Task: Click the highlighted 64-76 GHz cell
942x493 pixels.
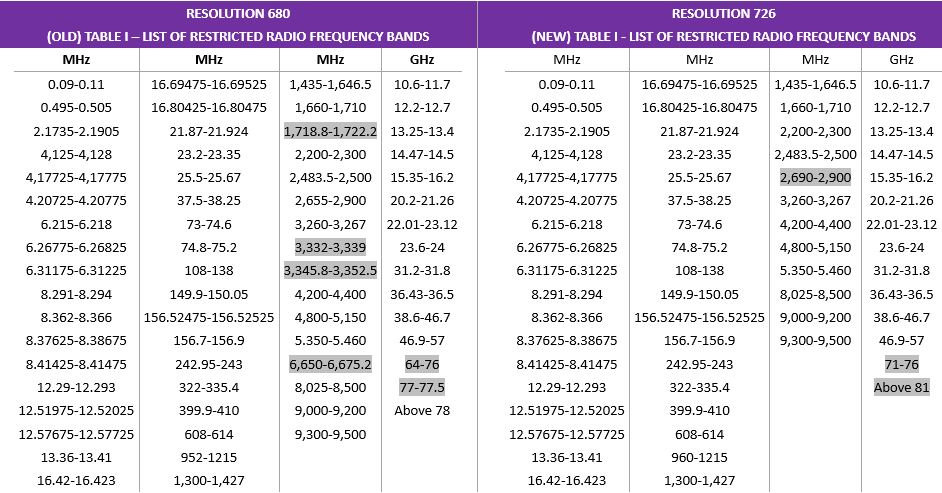Action: coord(422,364)
